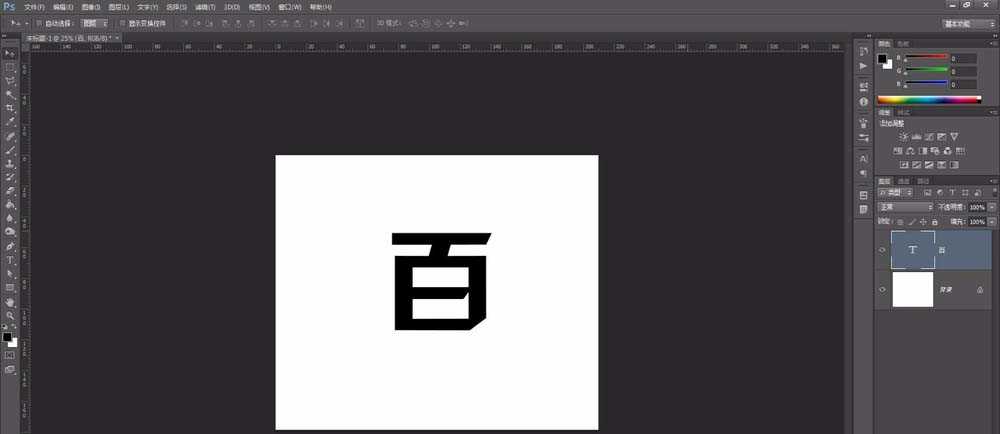Click the 背景 layer thumbnail
The width and height of the screenshot is (1000, 434).
point(912,289)
